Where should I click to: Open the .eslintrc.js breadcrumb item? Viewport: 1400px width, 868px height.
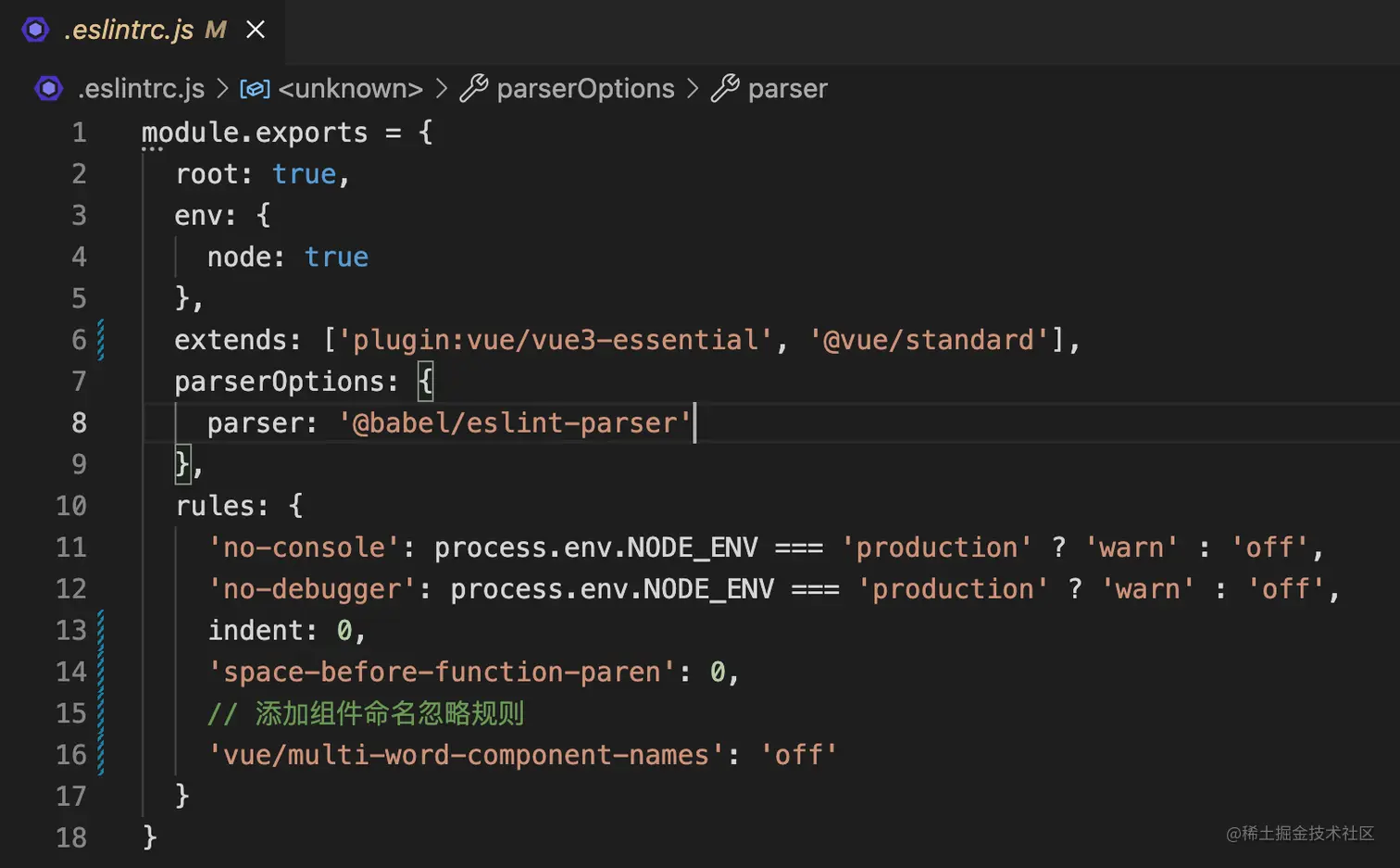click(141, 89)
